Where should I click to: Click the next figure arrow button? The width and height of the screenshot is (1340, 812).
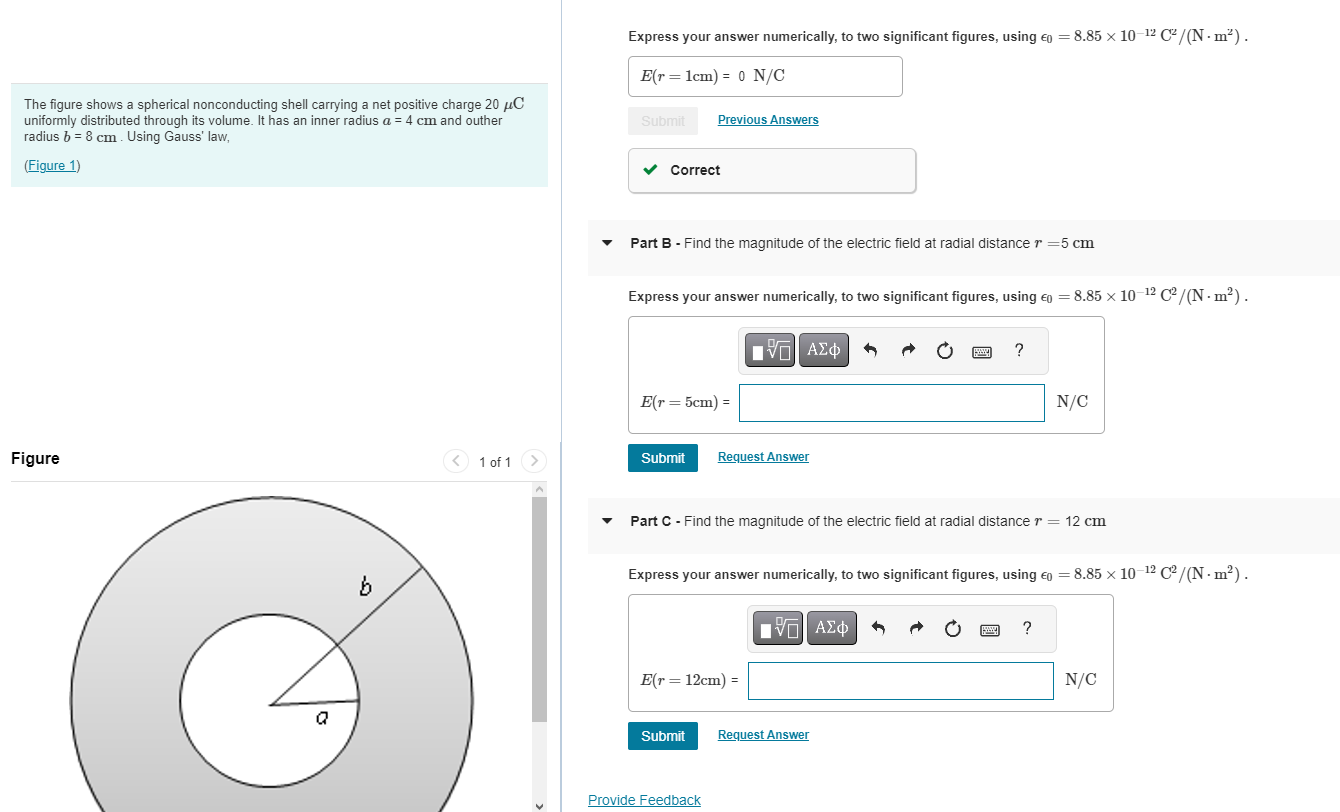point(534,461)
